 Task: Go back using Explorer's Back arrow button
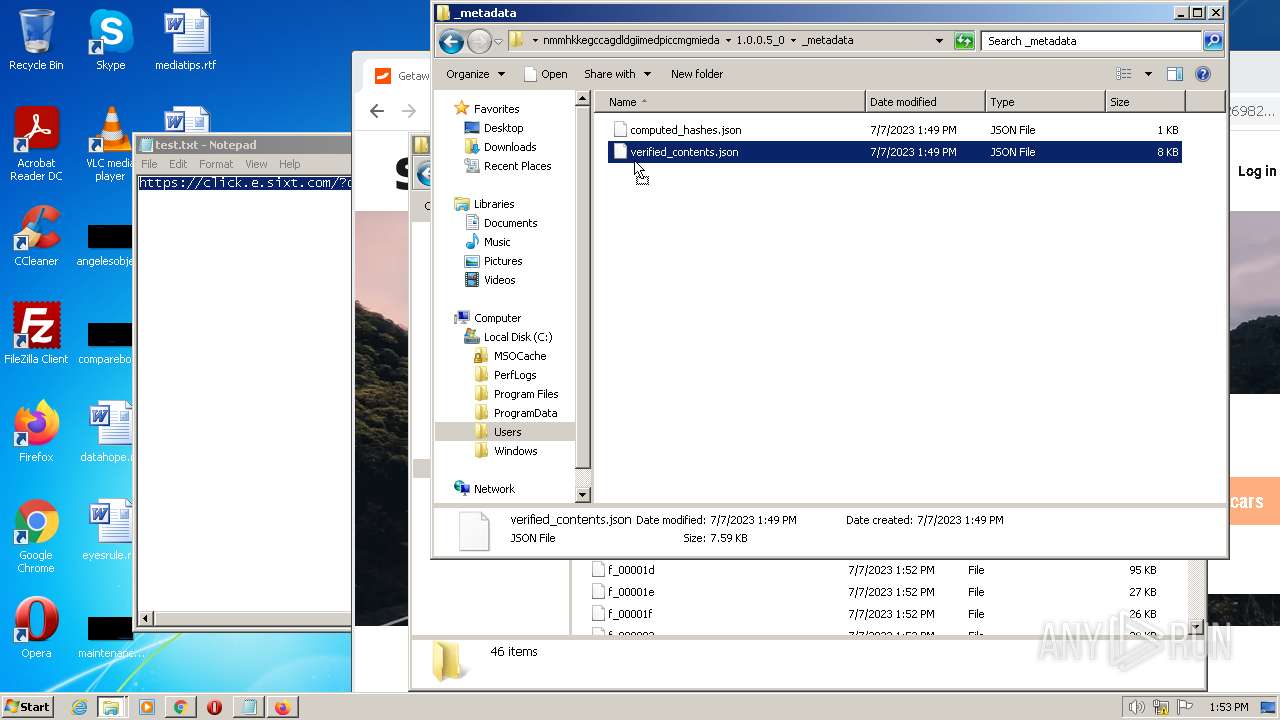tap(451, 41)
